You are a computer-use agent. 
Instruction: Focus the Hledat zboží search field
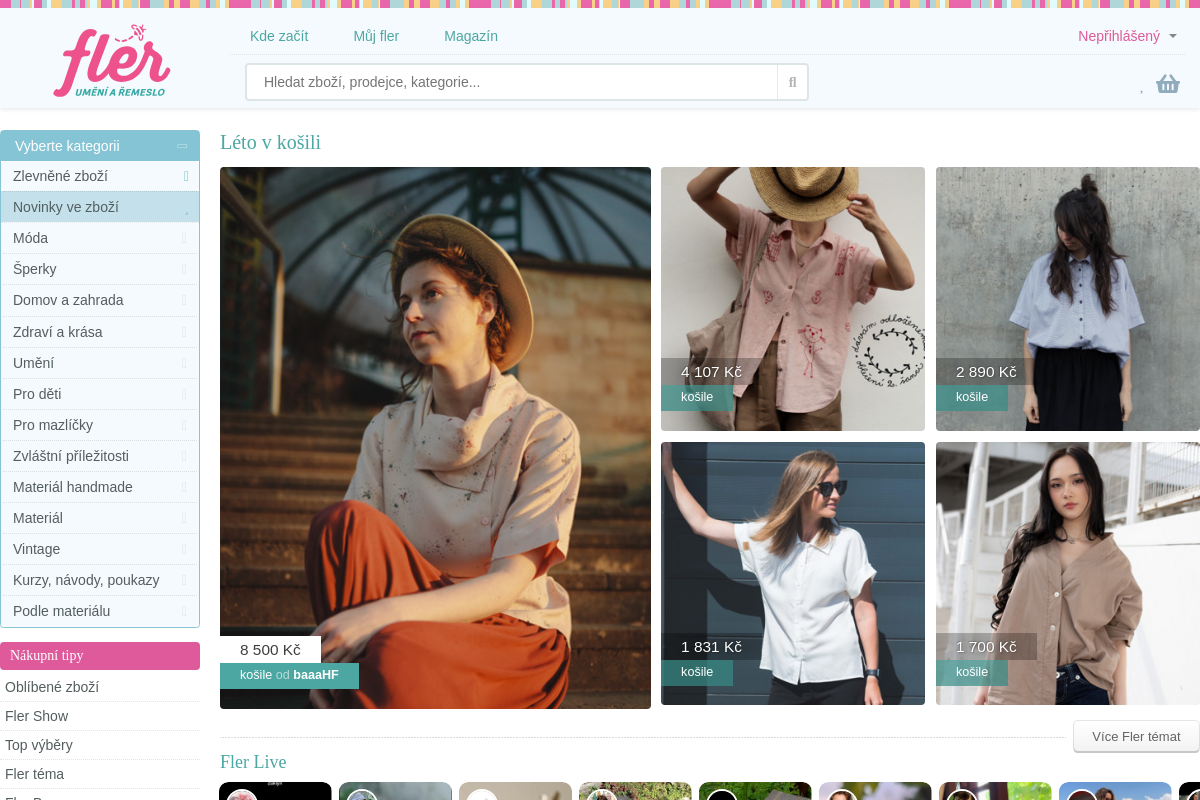click(512, 82)
